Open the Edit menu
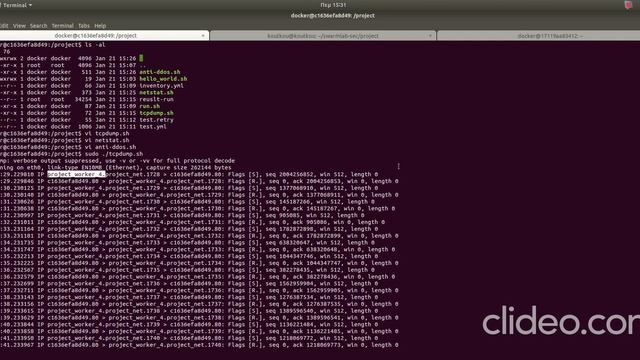The width and height of the screenshot is (640, 360). click(4, 26)
